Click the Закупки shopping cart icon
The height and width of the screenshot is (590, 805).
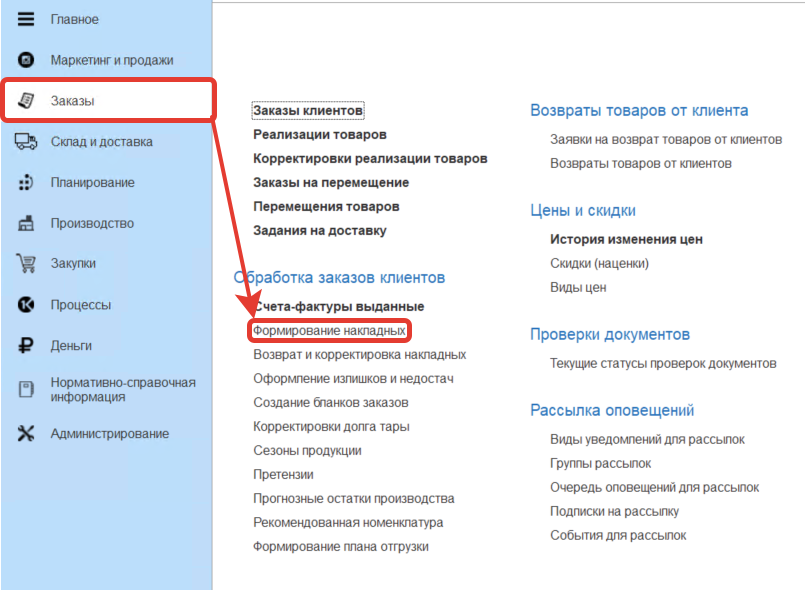[x=26, y=263]
